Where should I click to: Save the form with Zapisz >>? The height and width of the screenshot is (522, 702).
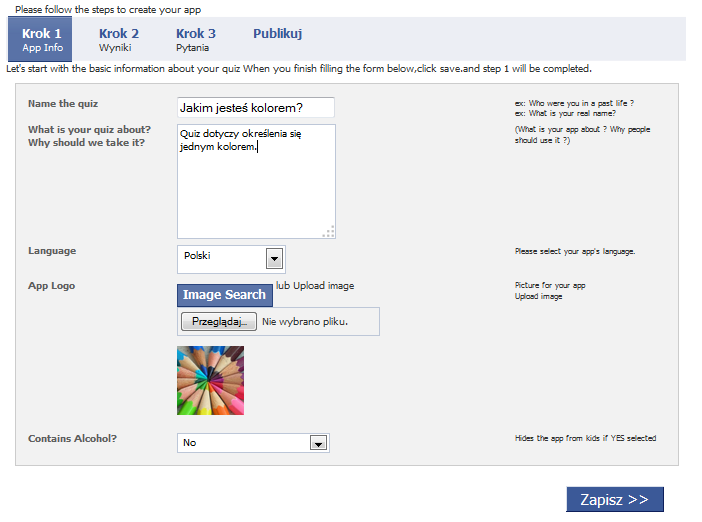coord(615,499)
